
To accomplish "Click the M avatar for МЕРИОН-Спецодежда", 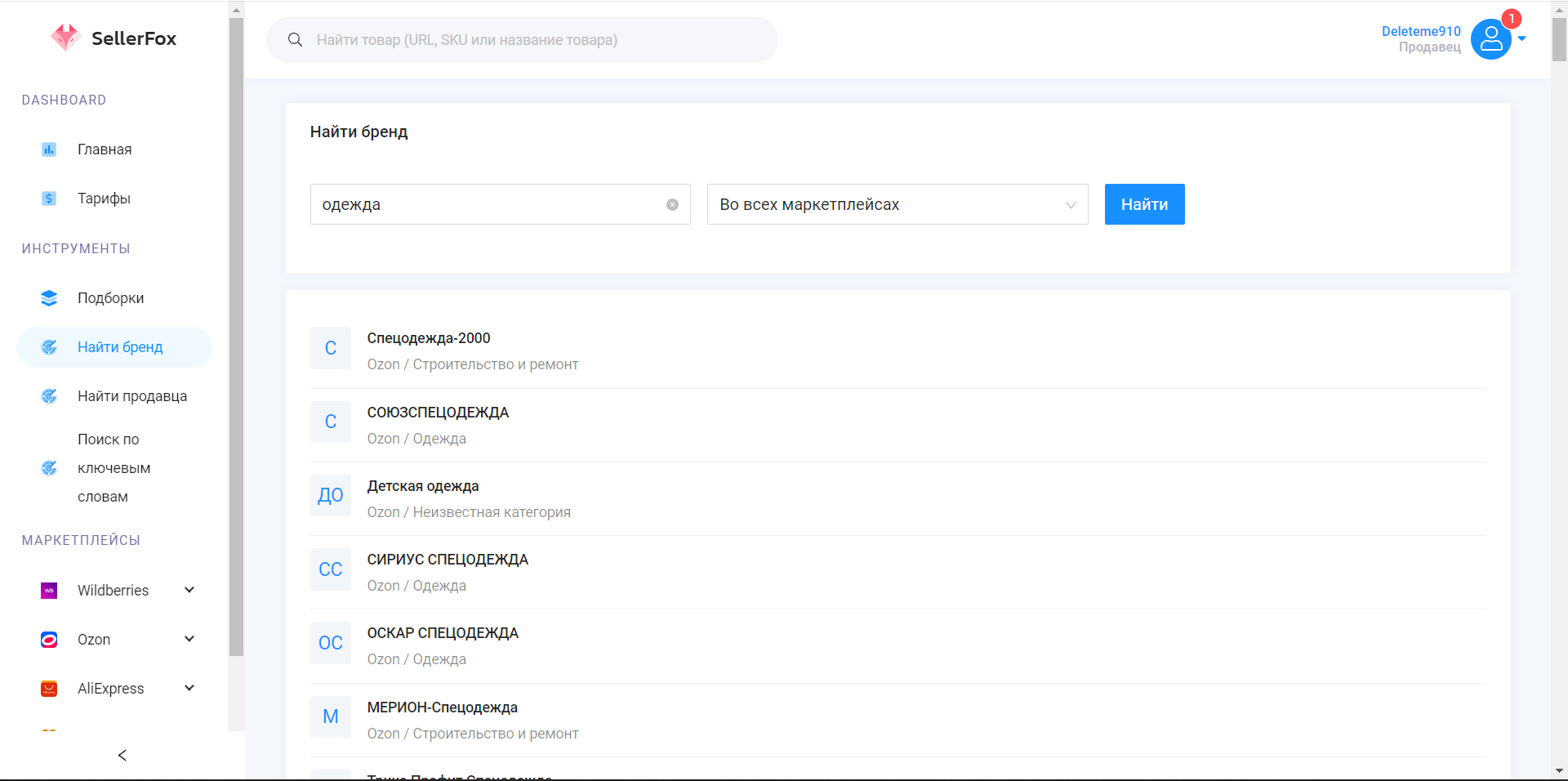I will (x=331, y=716).
